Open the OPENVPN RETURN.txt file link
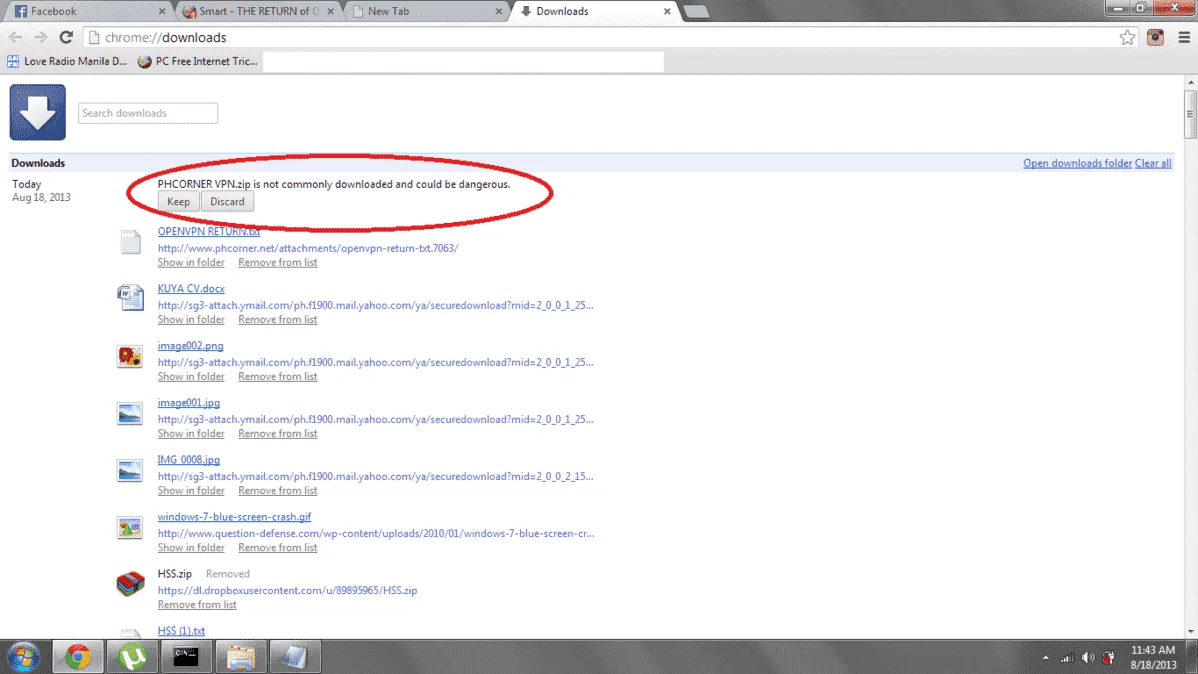 209,231
